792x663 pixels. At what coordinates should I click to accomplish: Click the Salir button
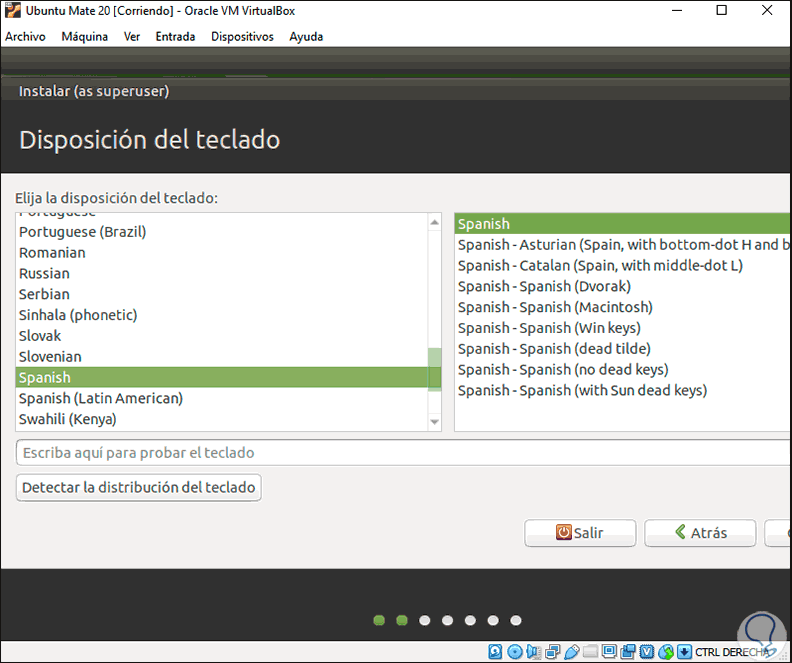(x=580, y=533)
